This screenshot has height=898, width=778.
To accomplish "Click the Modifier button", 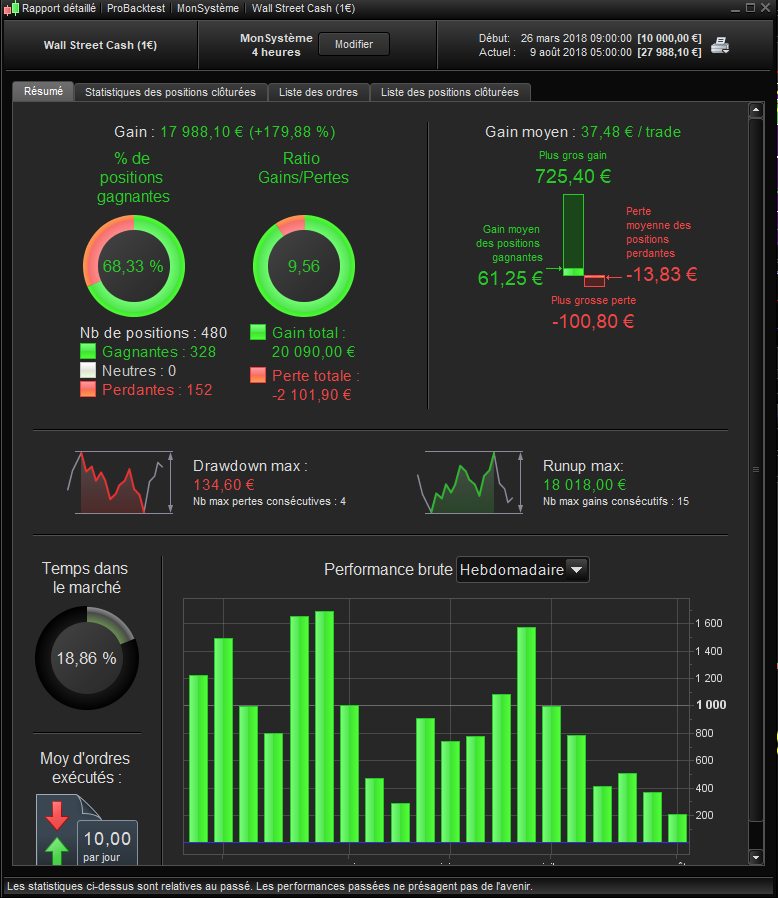I will [353, 44].
